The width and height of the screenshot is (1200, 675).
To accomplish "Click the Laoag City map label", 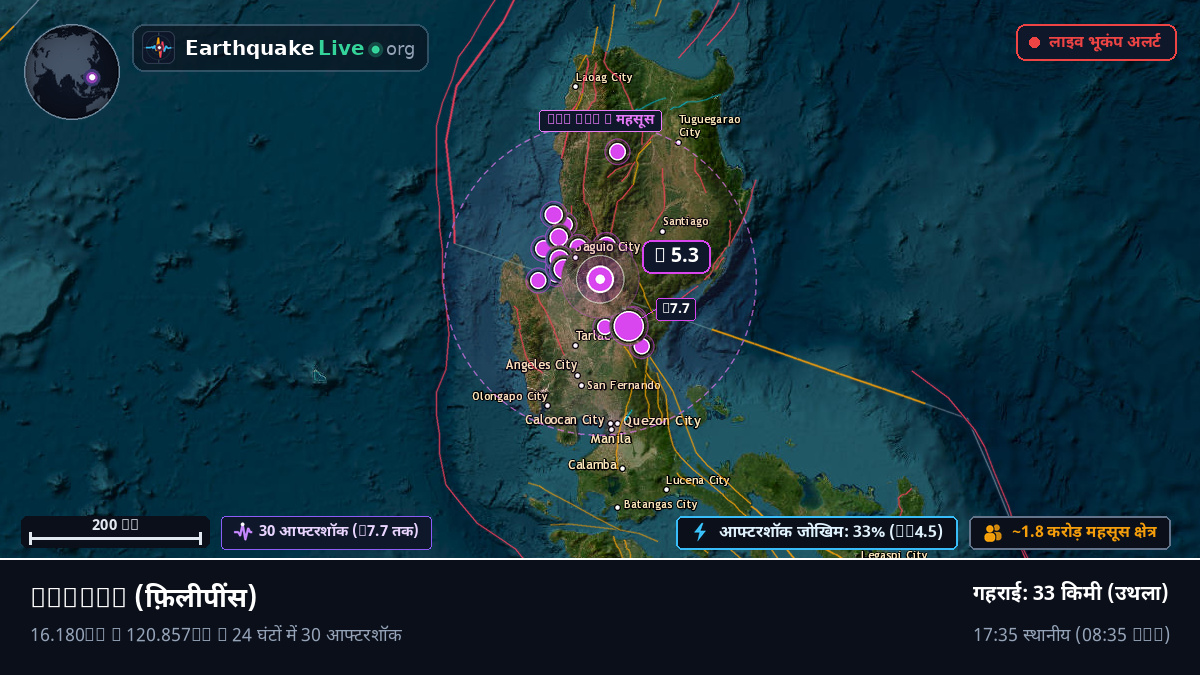I will [604, 77].
